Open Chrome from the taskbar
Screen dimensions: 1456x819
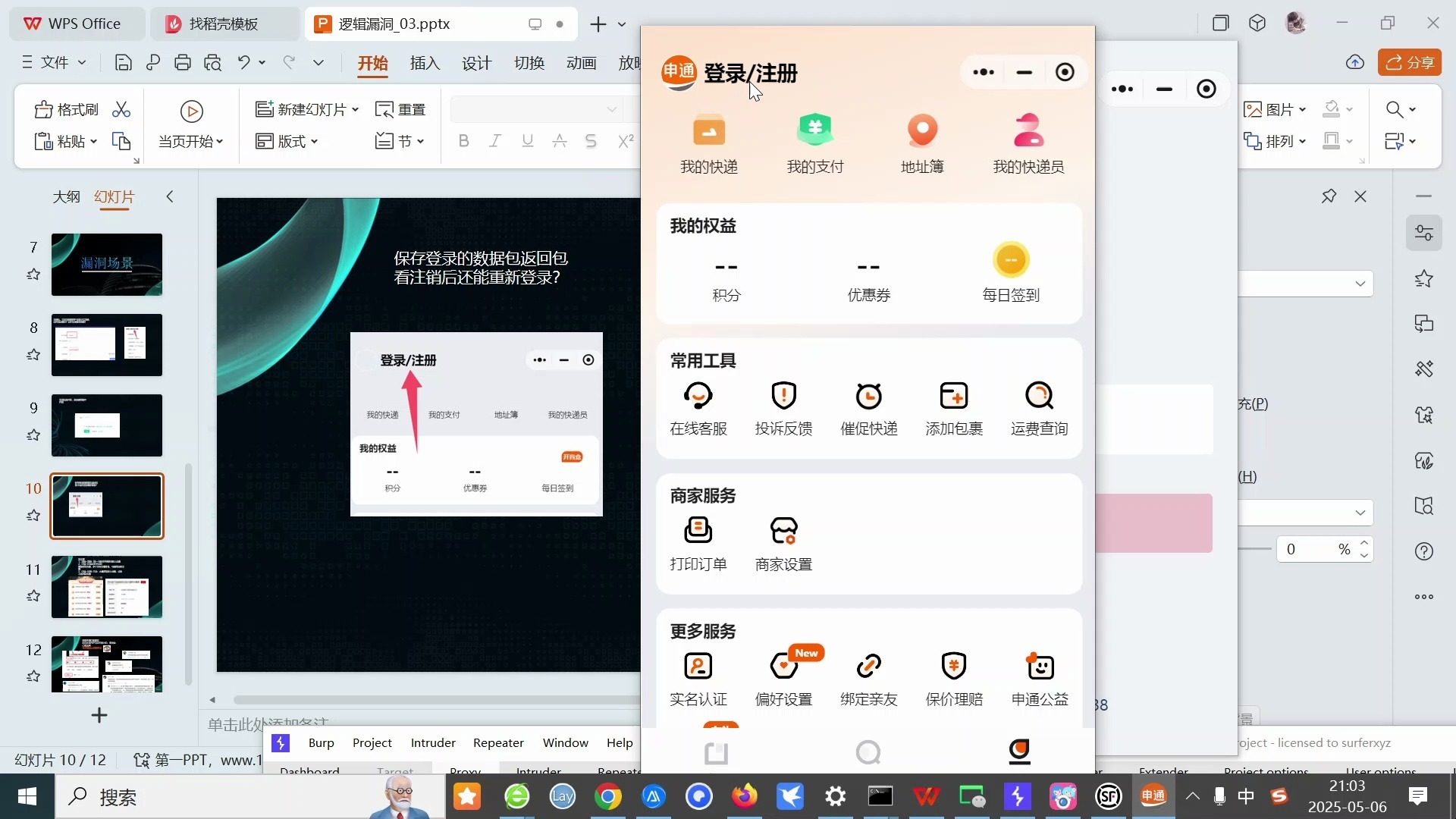[608, 797]
